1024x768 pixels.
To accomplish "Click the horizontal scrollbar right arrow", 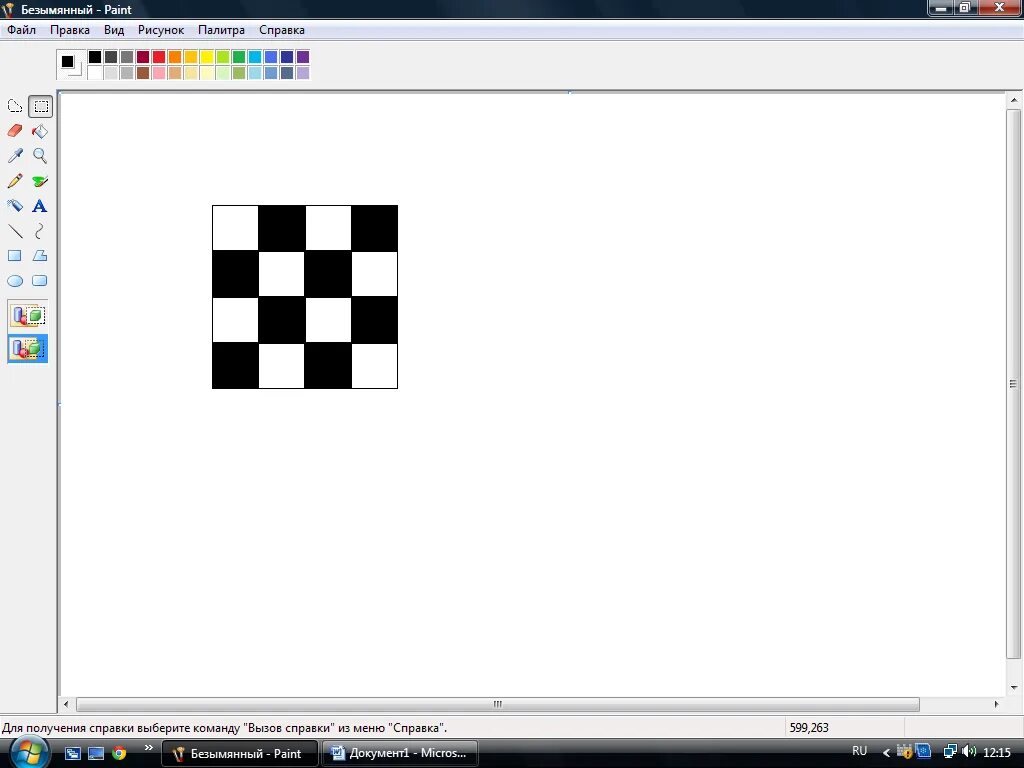I will click(x=997, y=704).
